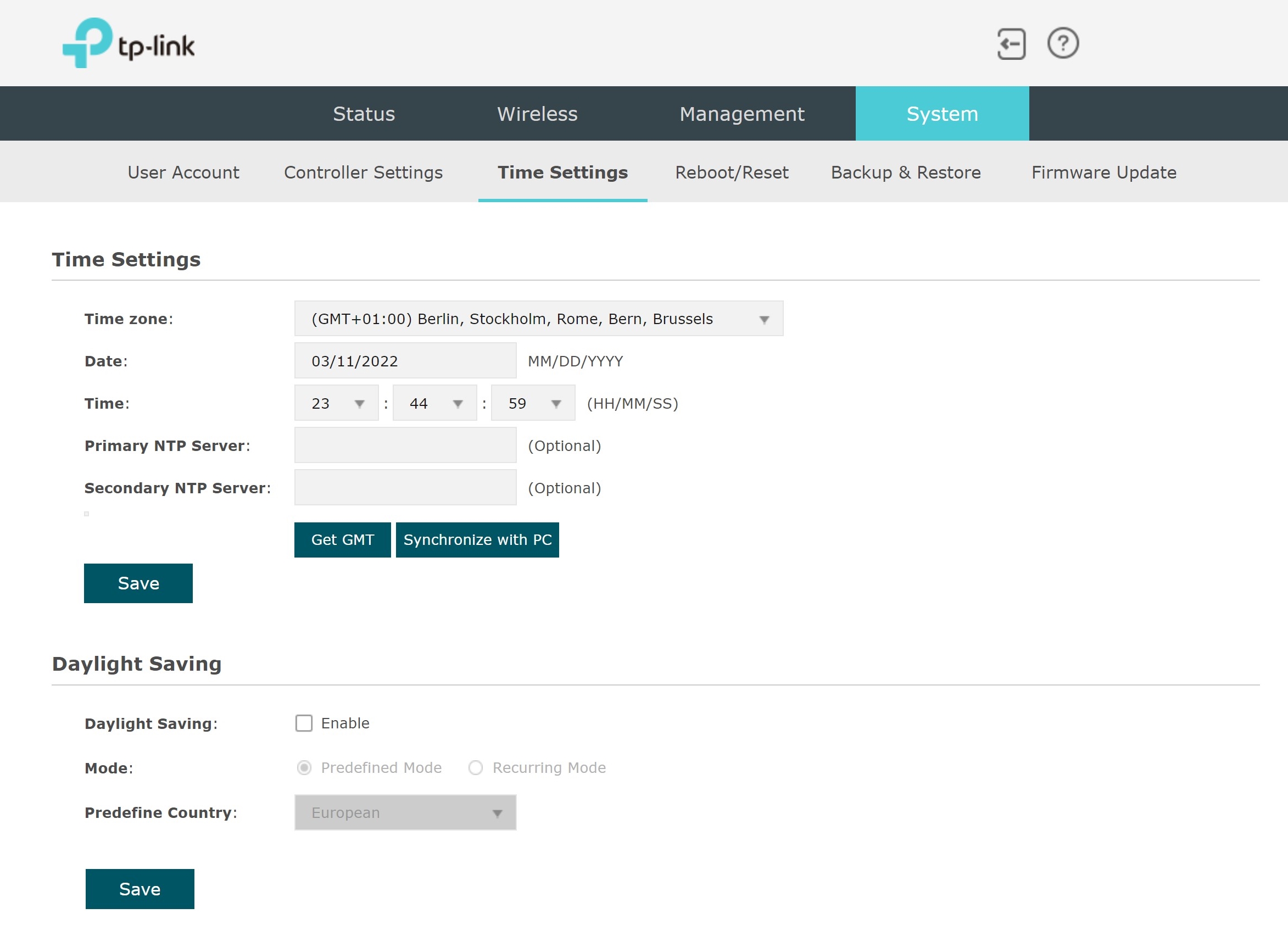Open the help question mark icon

tap(1063, 43)
